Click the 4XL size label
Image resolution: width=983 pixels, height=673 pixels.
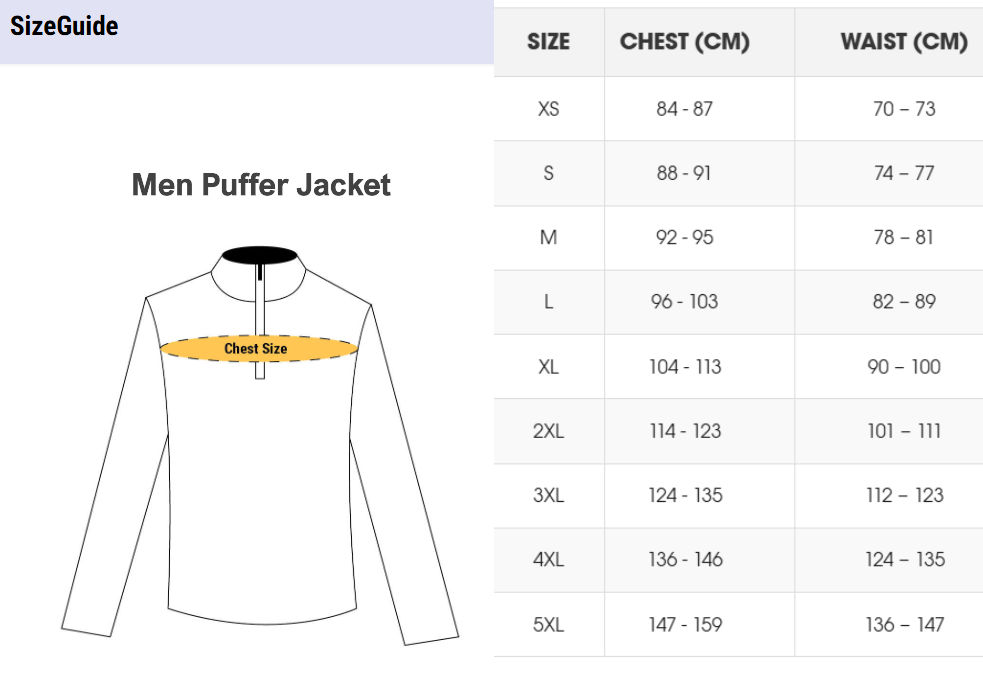point(549,559)
